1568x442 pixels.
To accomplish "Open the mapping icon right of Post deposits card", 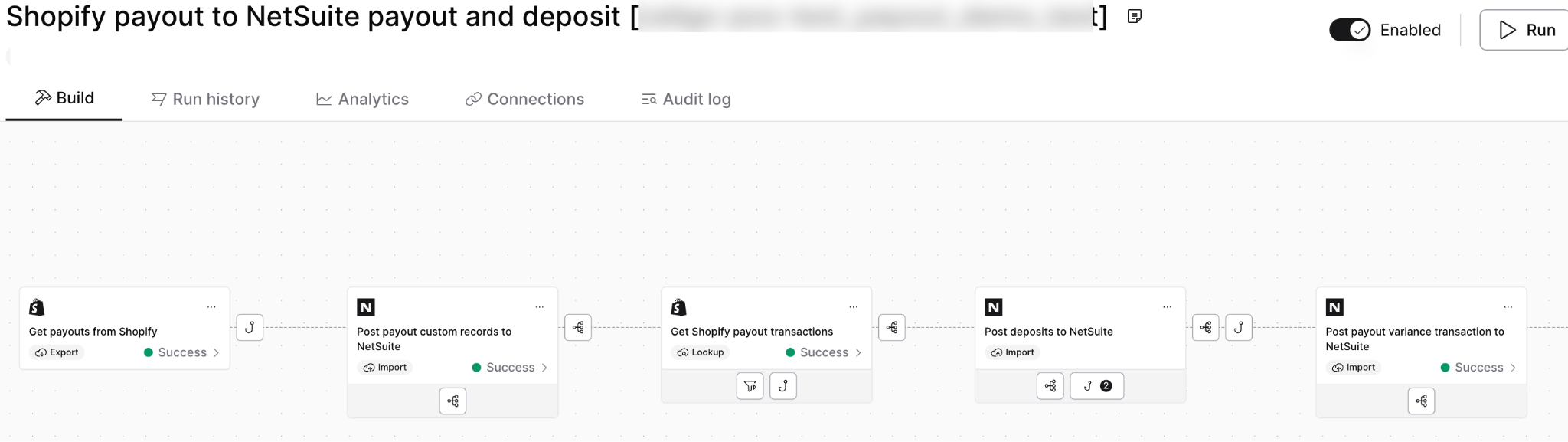I will (1206, 327).
